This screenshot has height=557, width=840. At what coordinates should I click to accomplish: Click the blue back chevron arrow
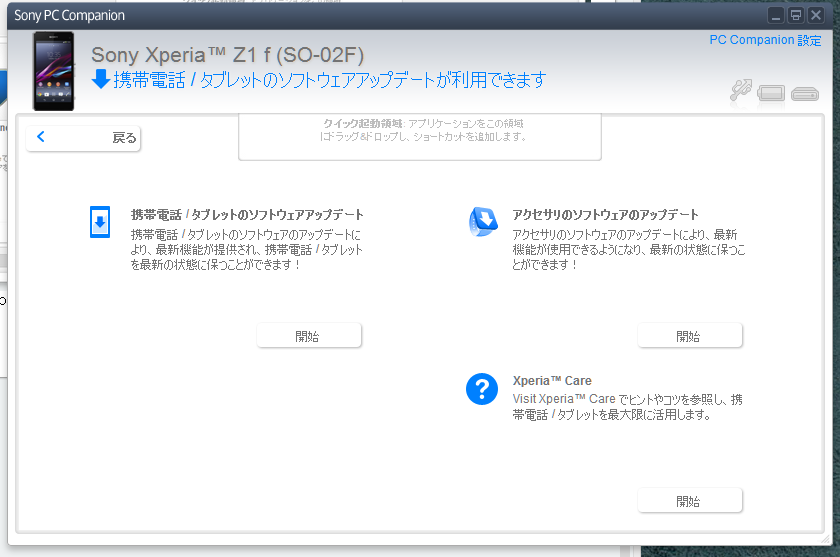pos(41,137)
